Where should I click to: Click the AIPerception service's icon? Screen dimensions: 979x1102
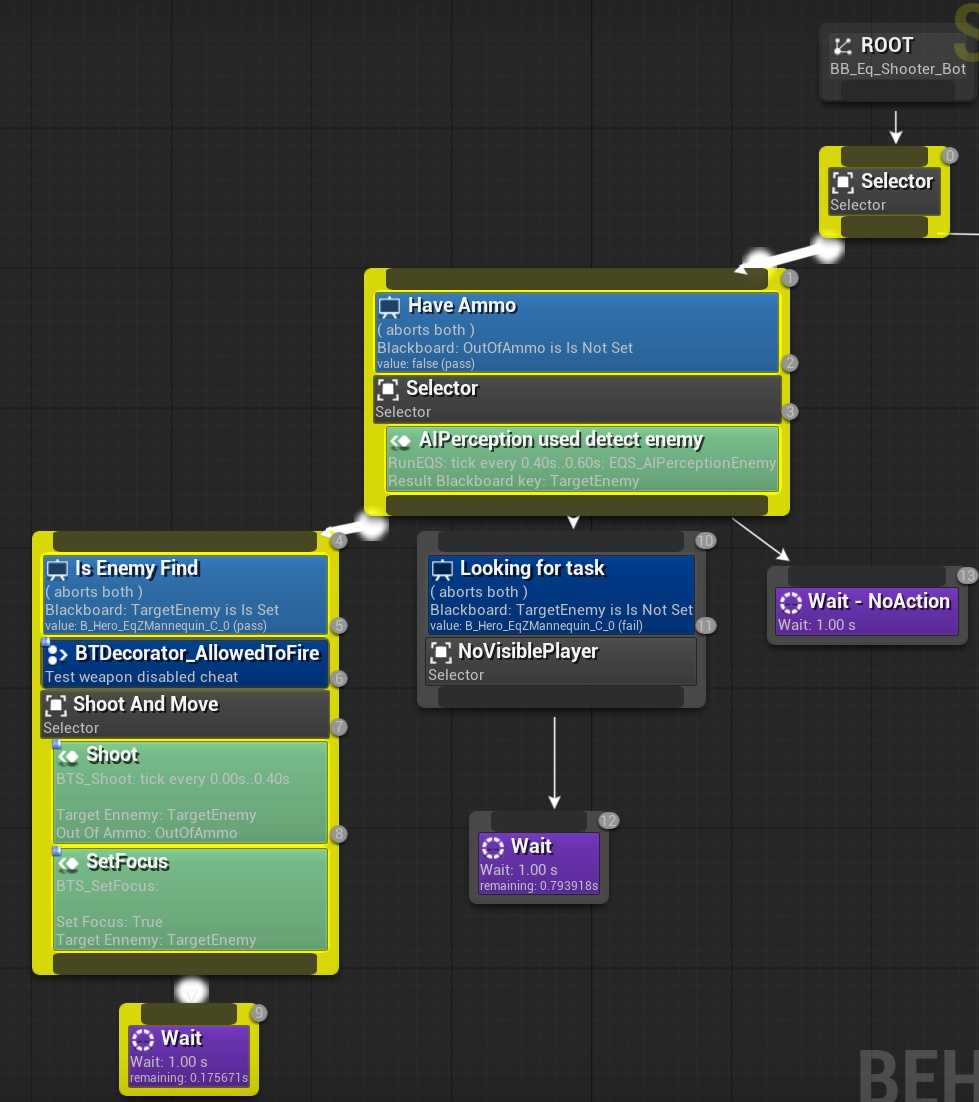[401, 440]
